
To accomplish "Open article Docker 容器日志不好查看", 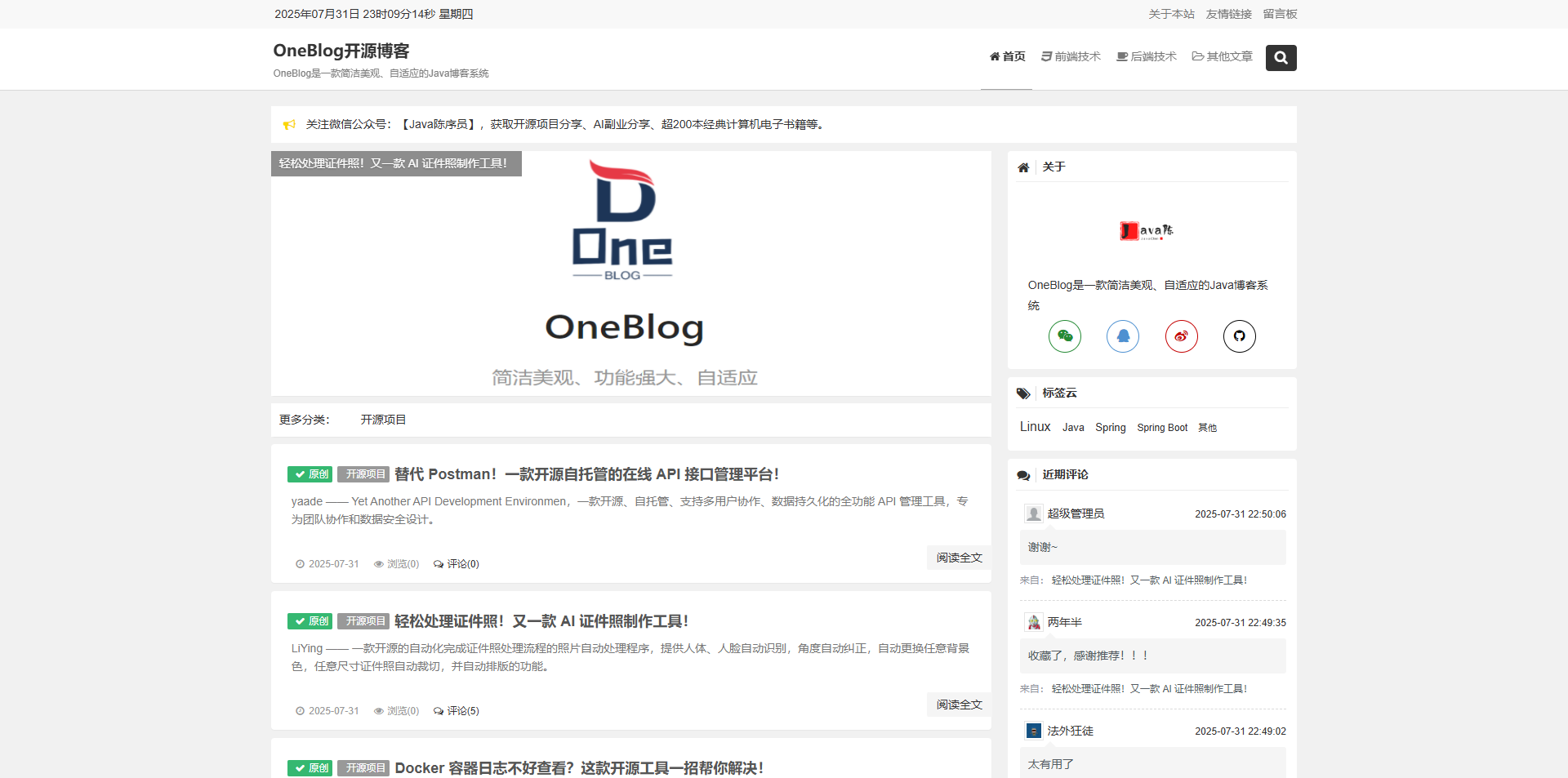I will point(579,768).
